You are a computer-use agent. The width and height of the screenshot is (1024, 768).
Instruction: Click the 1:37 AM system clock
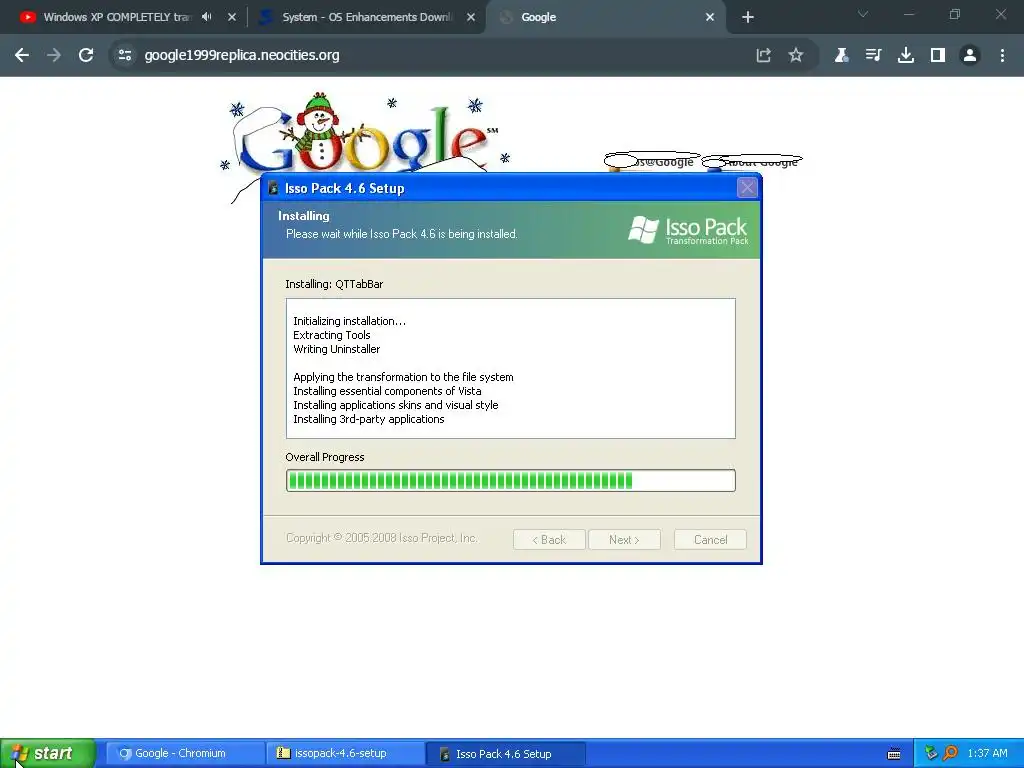point(987,754)
